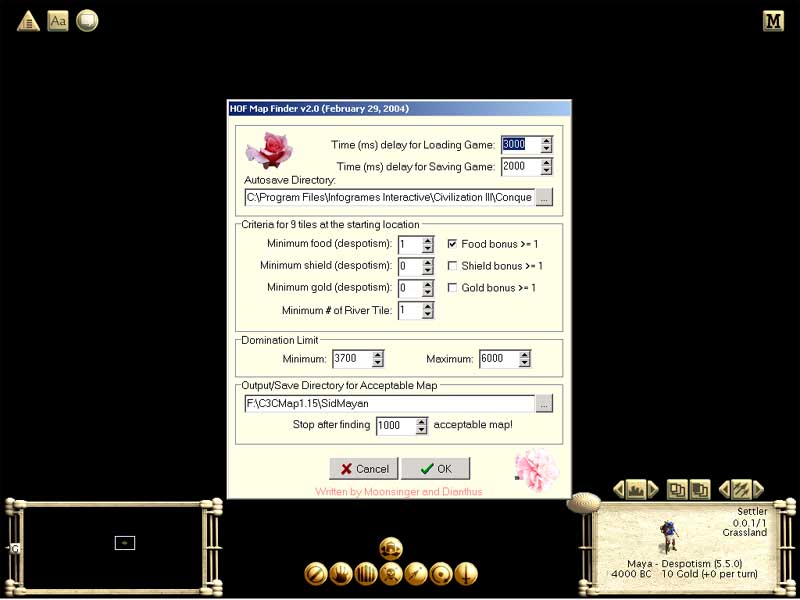Open the Civilopedia Aa icon
The height and width of the screenshot is (600, 800).
pyautogui.click(x=58, y=21)
